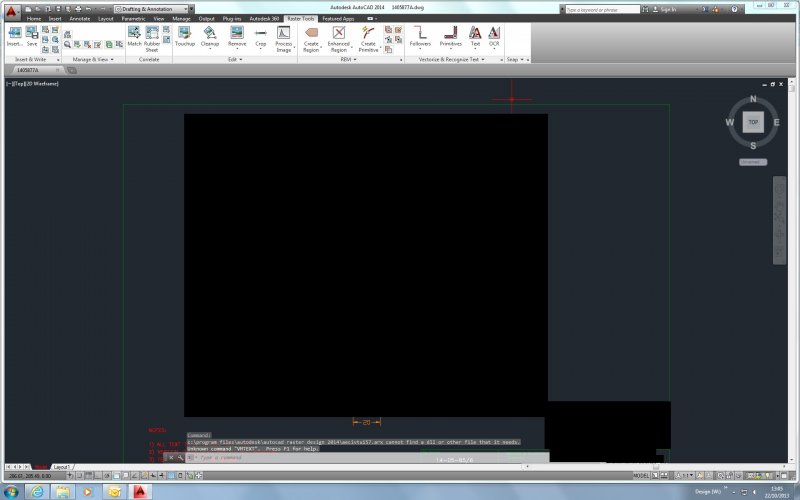Click the Process Image button
800x500 pixels.
284,39
